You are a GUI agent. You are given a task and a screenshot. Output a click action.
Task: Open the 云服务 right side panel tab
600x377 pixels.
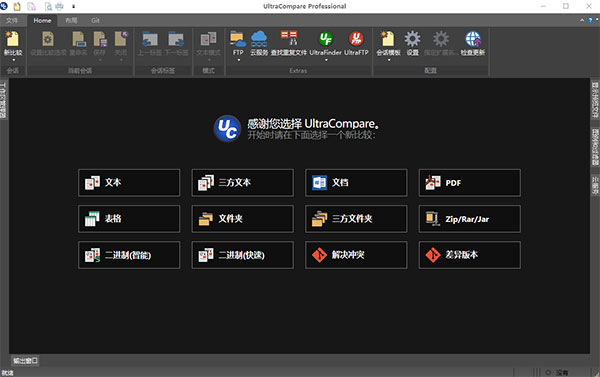pyautogui.click(x=595, y=185)
